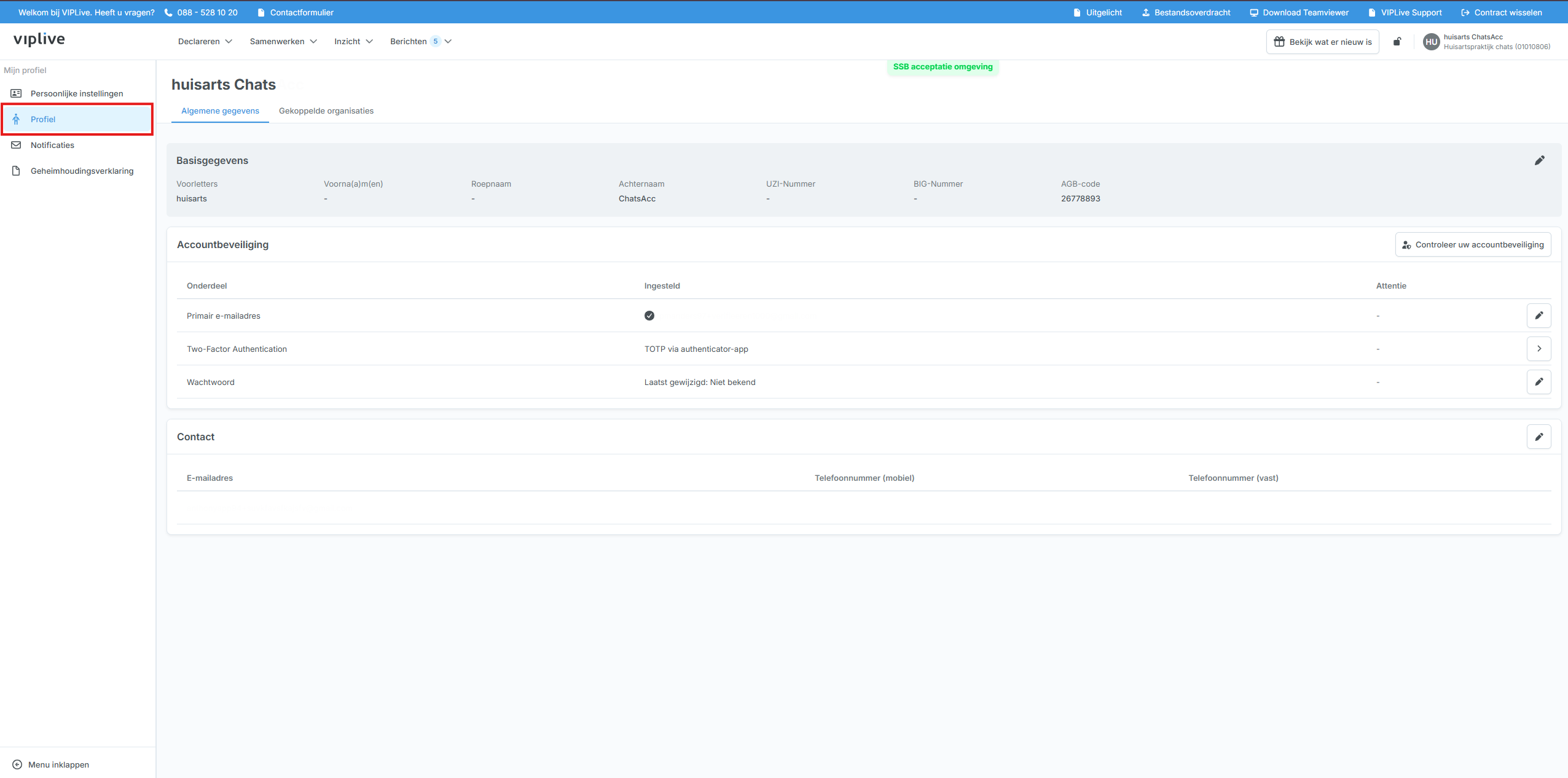Switch to Gekoppelde organisaties tab
The width and height of the screenshot is (1568, 778).
[326, 111]
